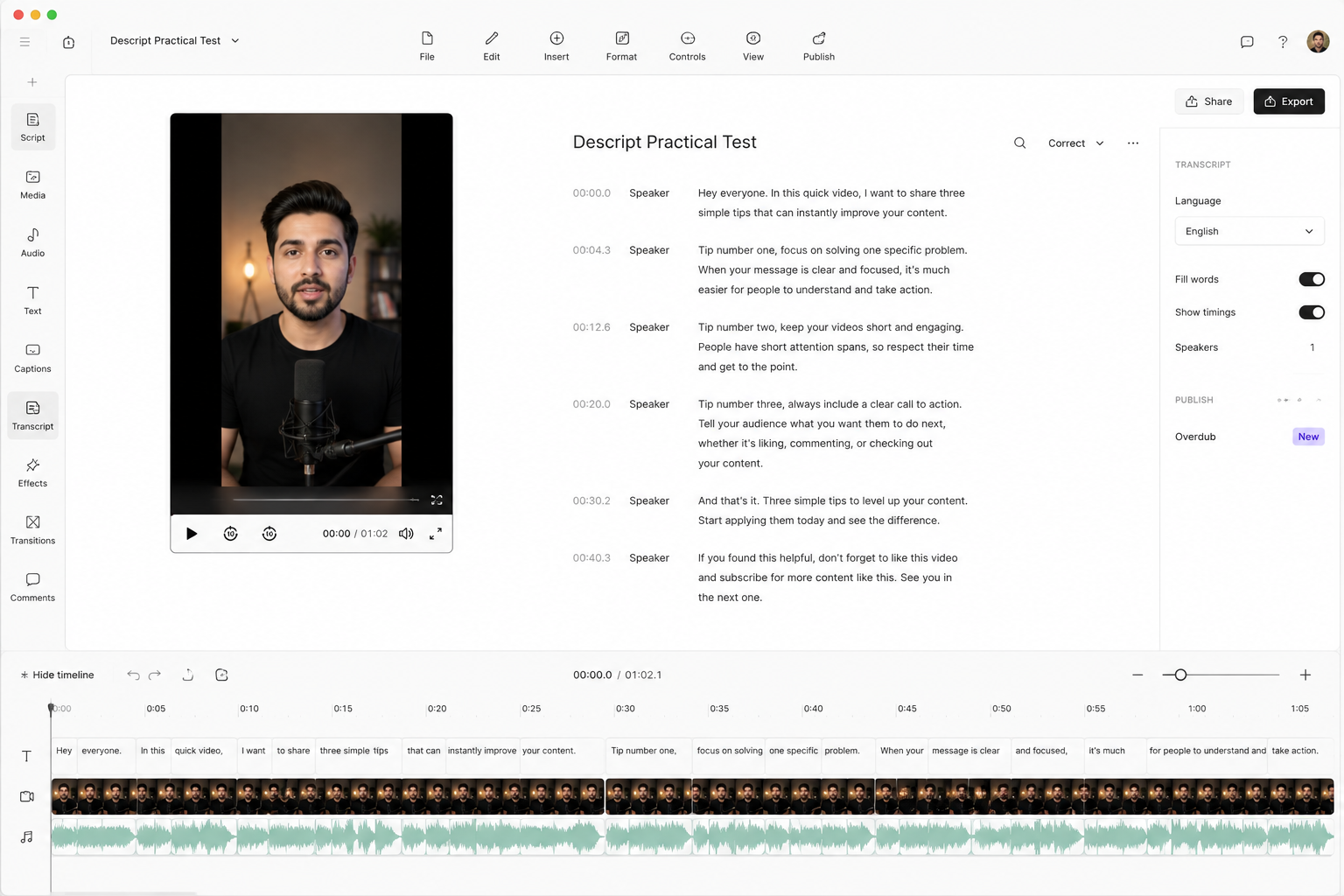Click the Share button
1344x896 pixels.
click(1209, 101)
